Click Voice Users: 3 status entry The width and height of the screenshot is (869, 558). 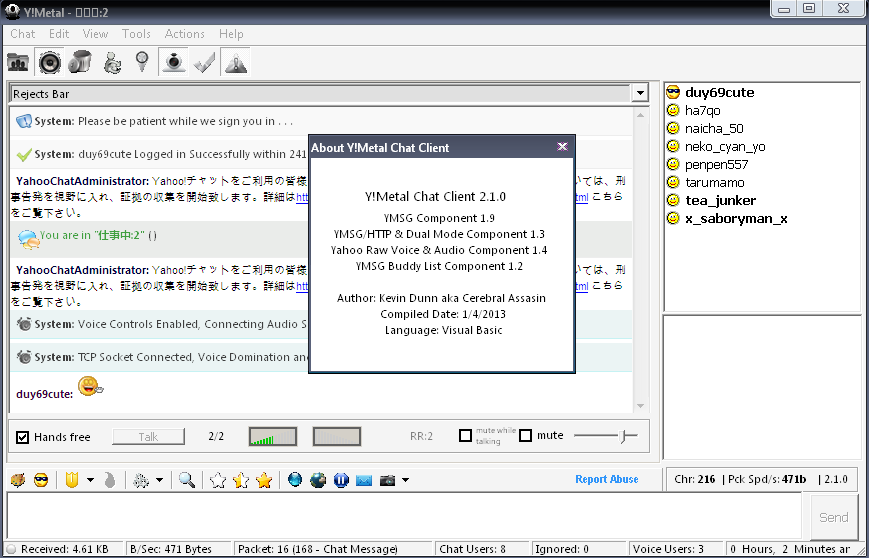tap(676, 549)
